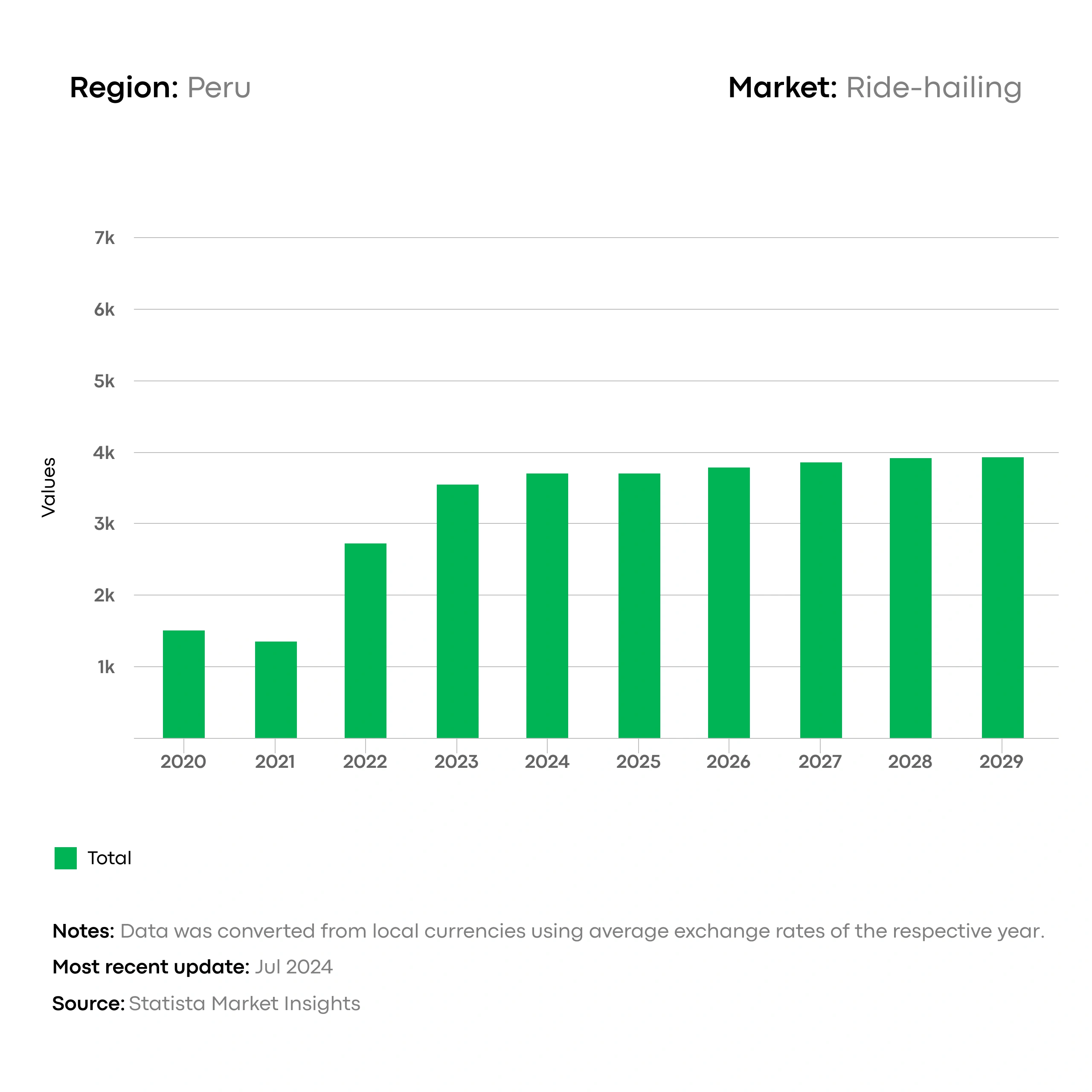The width and height of the screenshot is (1092, 1092).
Task: Click the Region label text
Action: (125, 88)
